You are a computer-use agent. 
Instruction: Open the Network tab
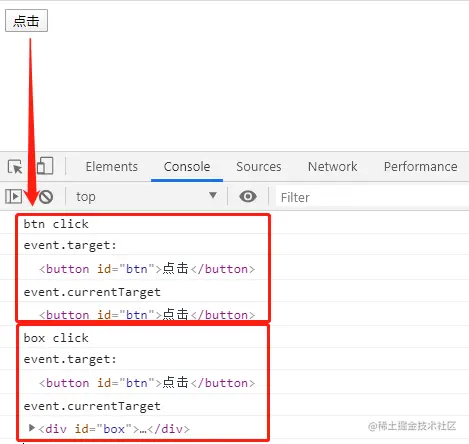coord(332,166)
